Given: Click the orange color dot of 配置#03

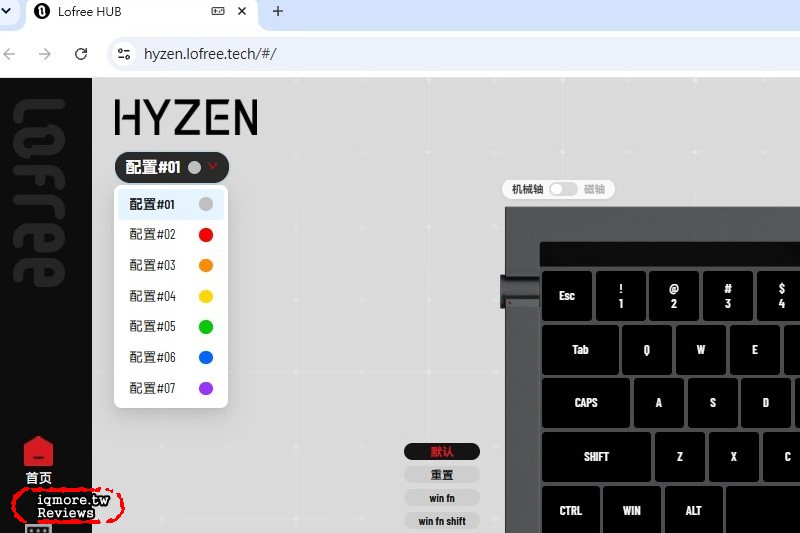Looking at the screenshot, I should [206, 265].
